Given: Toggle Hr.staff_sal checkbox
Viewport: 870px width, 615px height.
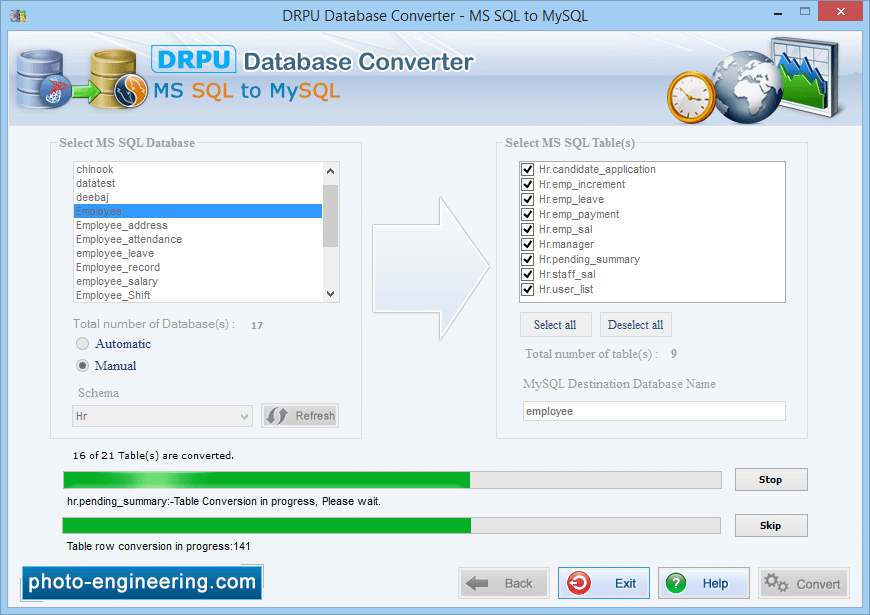Looking at the screenshot, I should click(528, 274).
